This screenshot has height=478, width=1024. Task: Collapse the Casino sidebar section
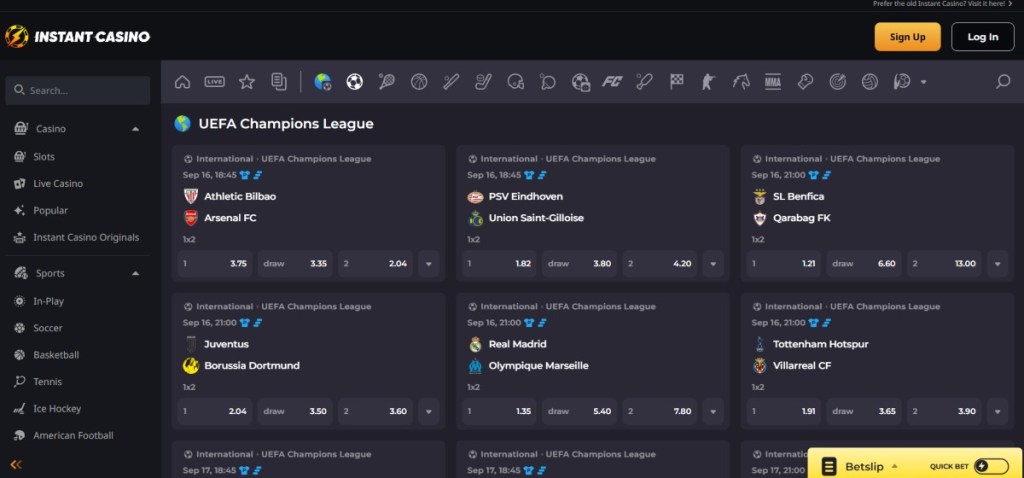[x=135, y=129]
